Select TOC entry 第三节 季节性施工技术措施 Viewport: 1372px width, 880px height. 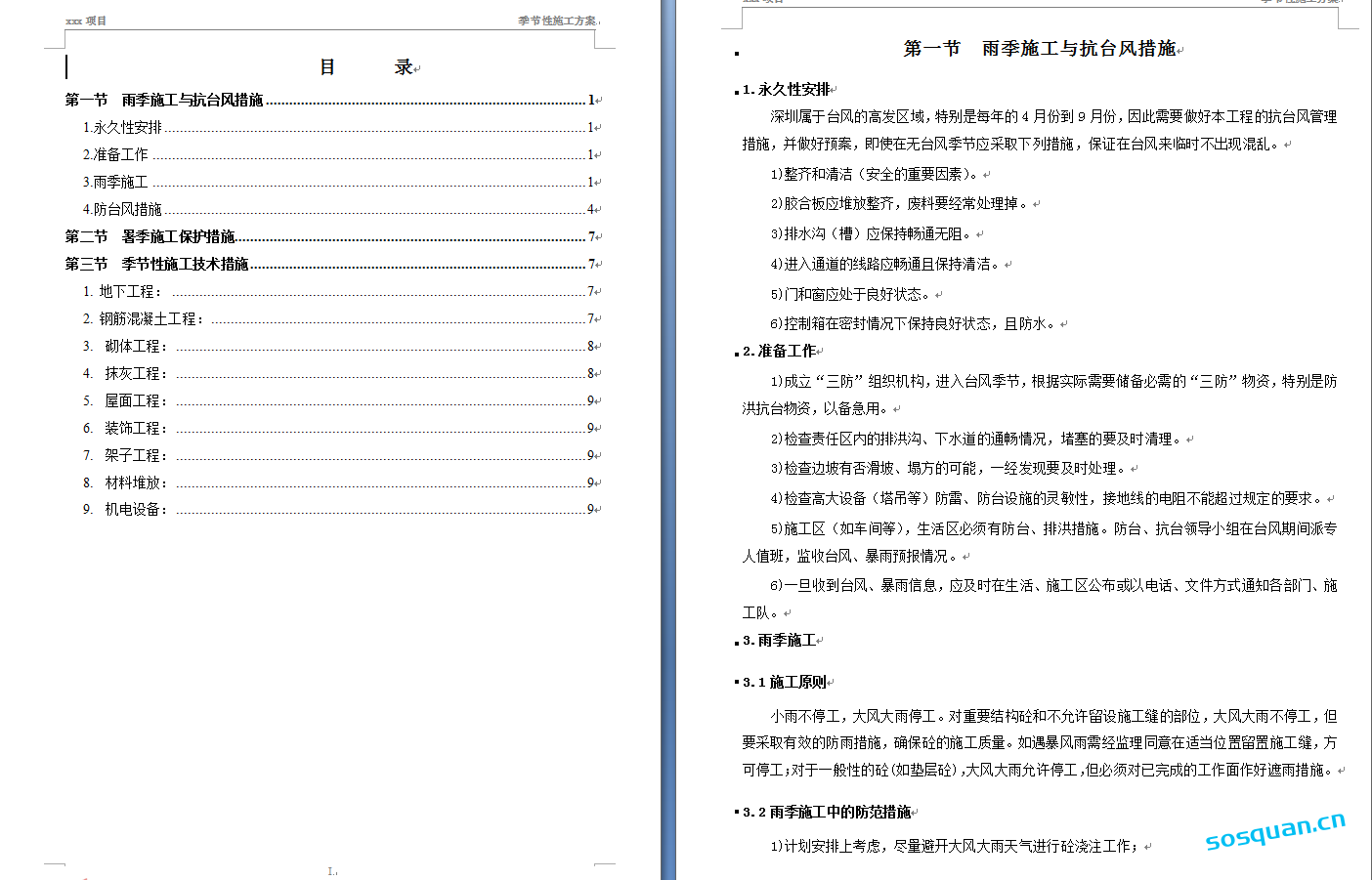pyautogui.click(x=156, y=264)
